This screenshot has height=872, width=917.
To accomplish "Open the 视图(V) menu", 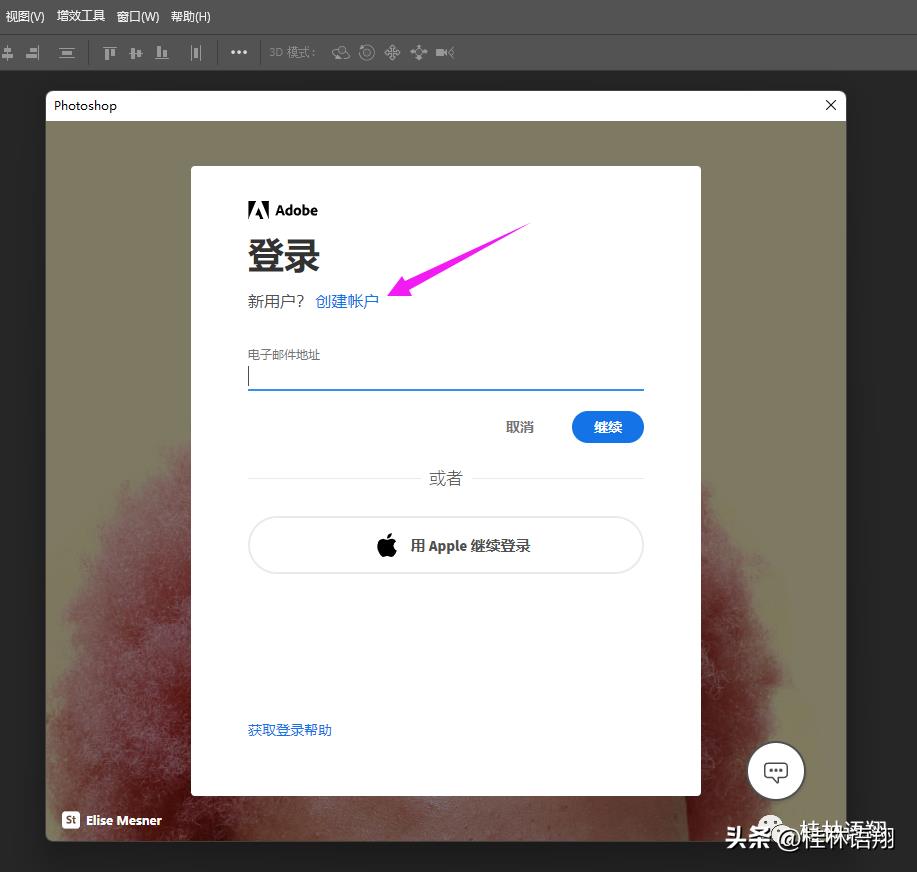I will (x=25, y=16).
